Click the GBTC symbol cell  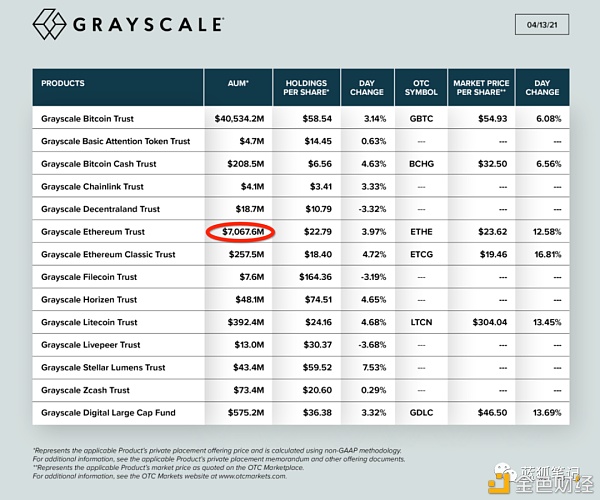pyautogui.click(x=421, y=119)
